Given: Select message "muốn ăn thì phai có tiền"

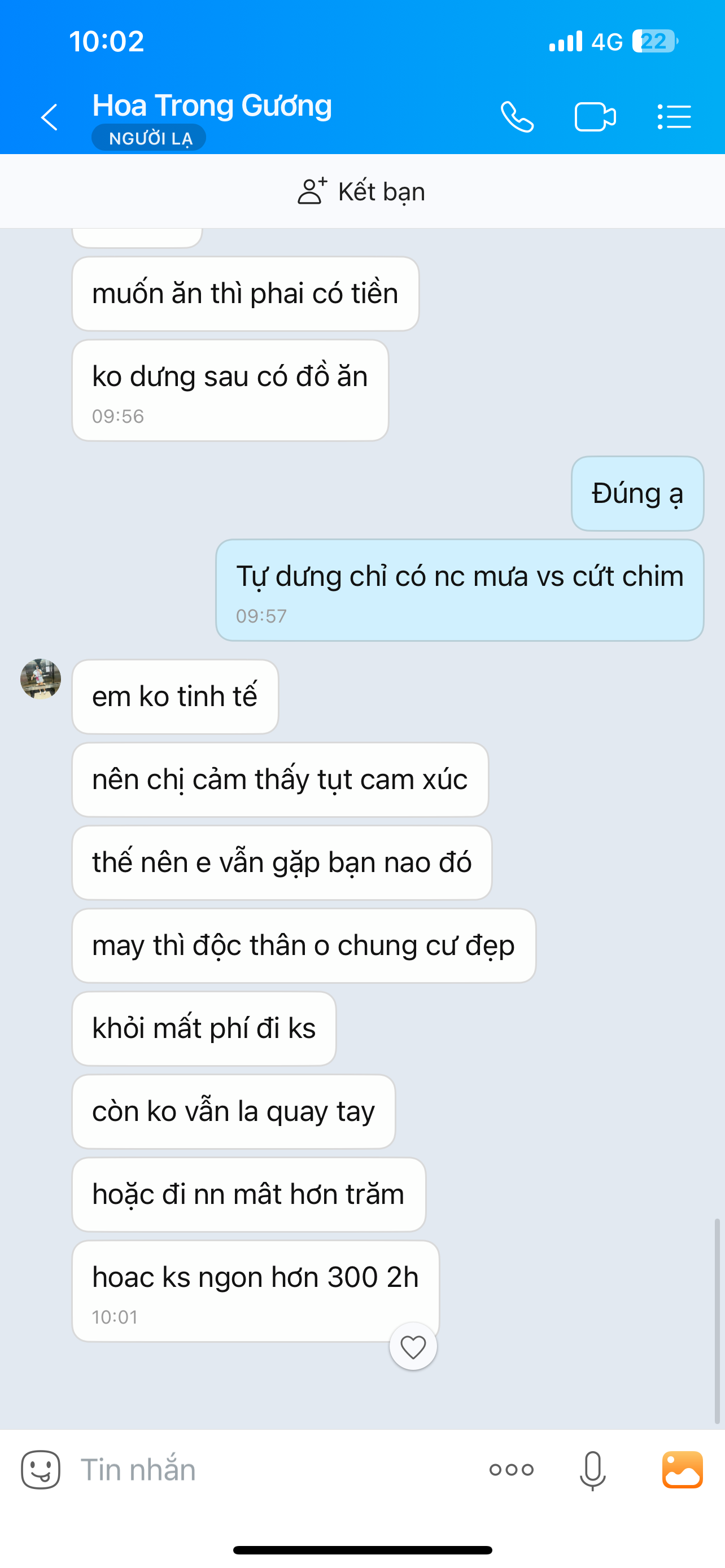Looking at the screenshot, I should (245, 294).
